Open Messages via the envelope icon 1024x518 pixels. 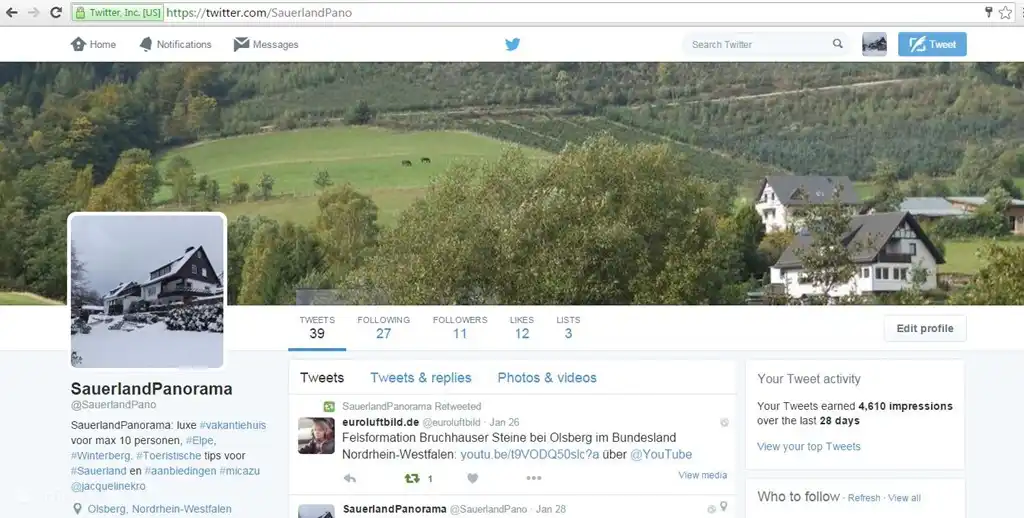(x=241, y=44)
